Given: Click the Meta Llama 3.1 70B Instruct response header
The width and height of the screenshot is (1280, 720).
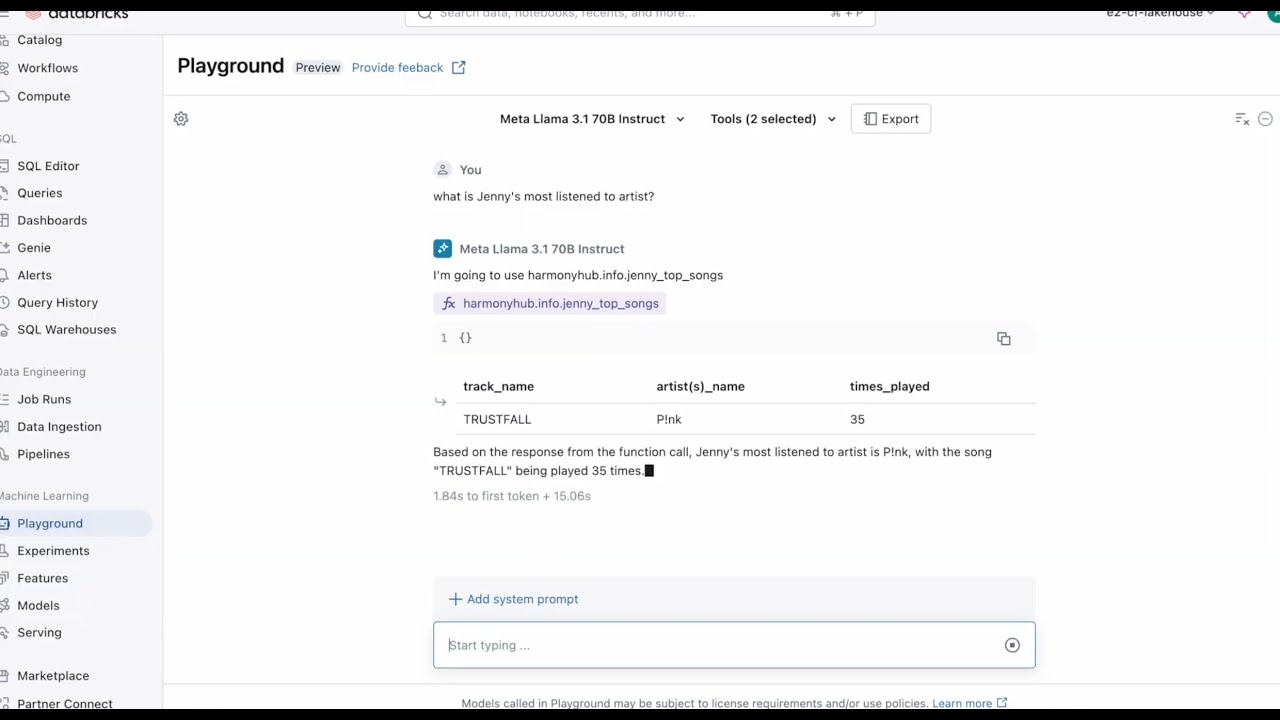Looking at the screenshot, I should (541, 249).
